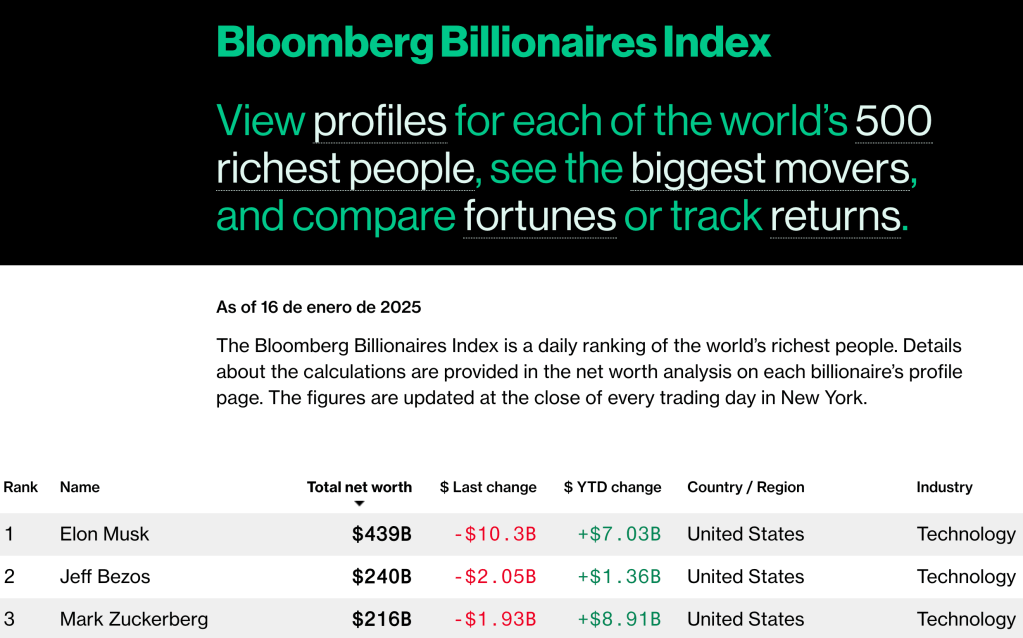Open Elon Musk's profile
1023x638 pixels.
pyautogui.click(x=104, y=534)
